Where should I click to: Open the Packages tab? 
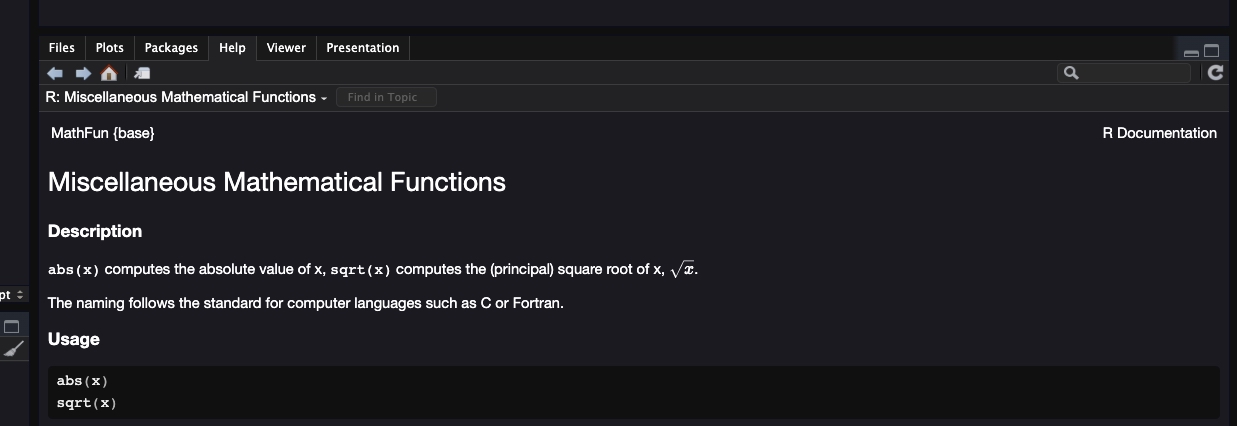[171, 48]
